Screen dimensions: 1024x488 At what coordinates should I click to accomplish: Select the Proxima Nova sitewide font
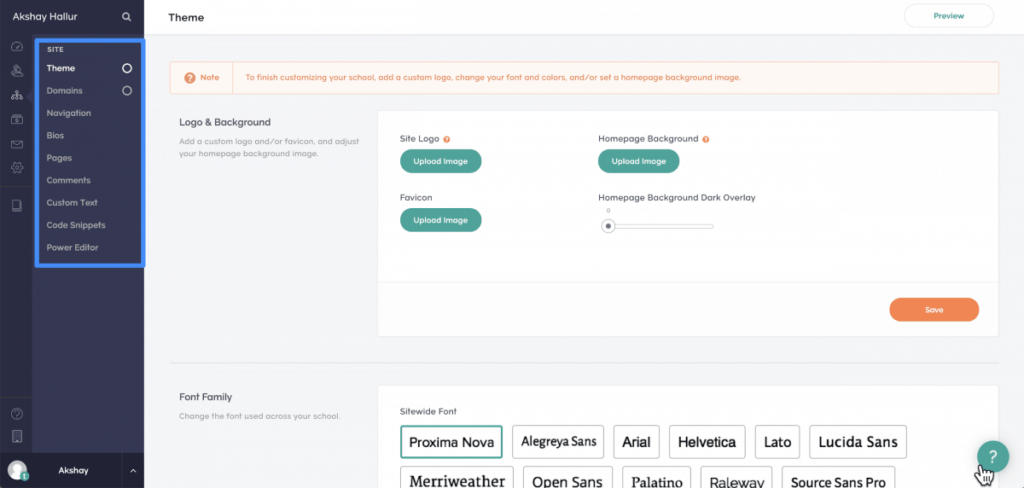click(x=451, y=442)
